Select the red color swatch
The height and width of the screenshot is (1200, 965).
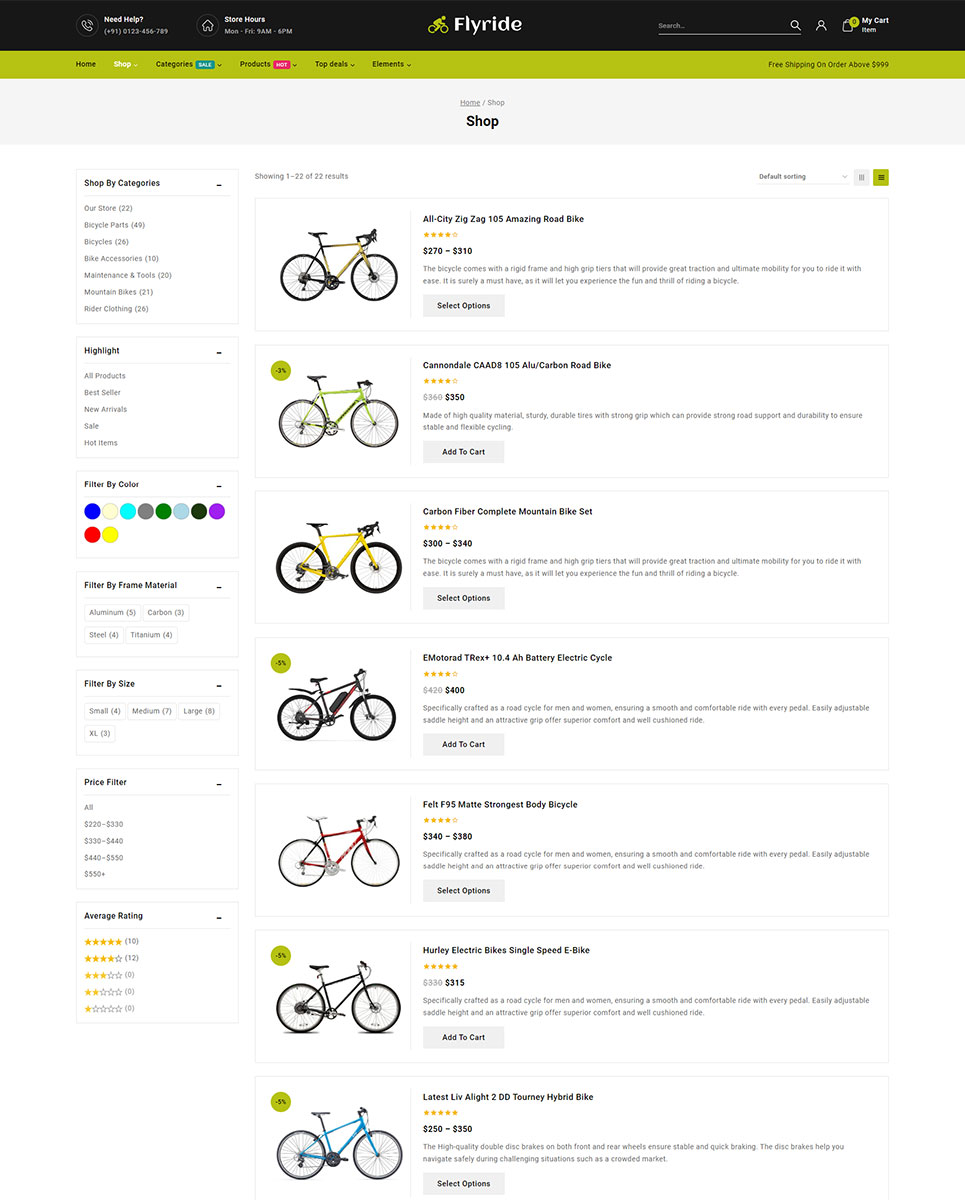[92, 535]
